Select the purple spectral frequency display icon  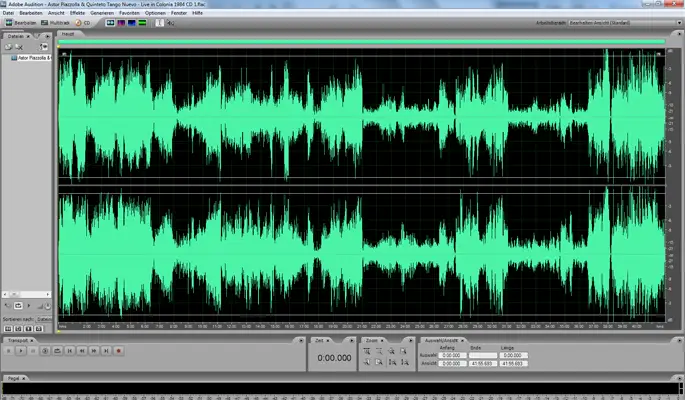(121, 23)
